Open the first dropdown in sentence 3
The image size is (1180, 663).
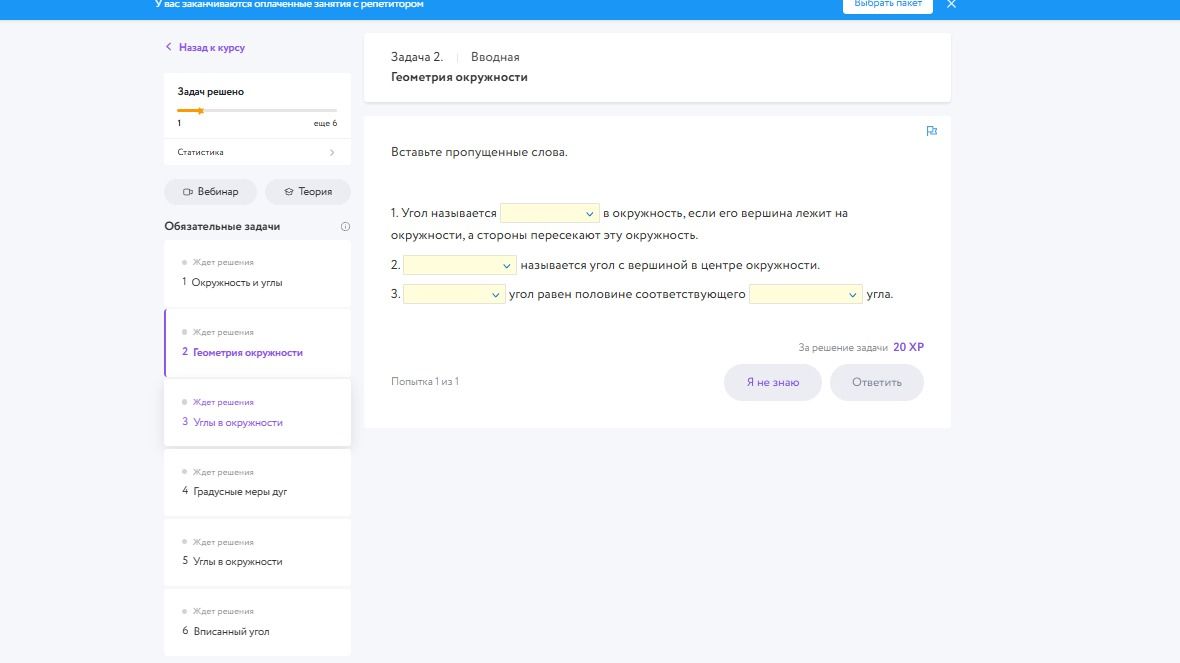(x=454, y=294)
